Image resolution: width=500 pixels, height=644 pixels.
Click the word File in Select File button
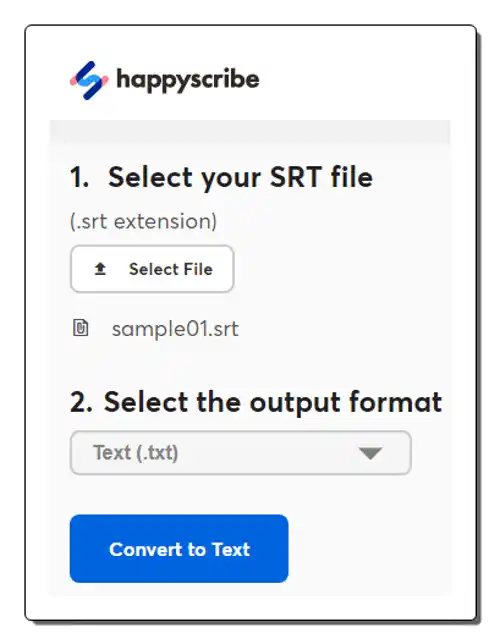198,269
